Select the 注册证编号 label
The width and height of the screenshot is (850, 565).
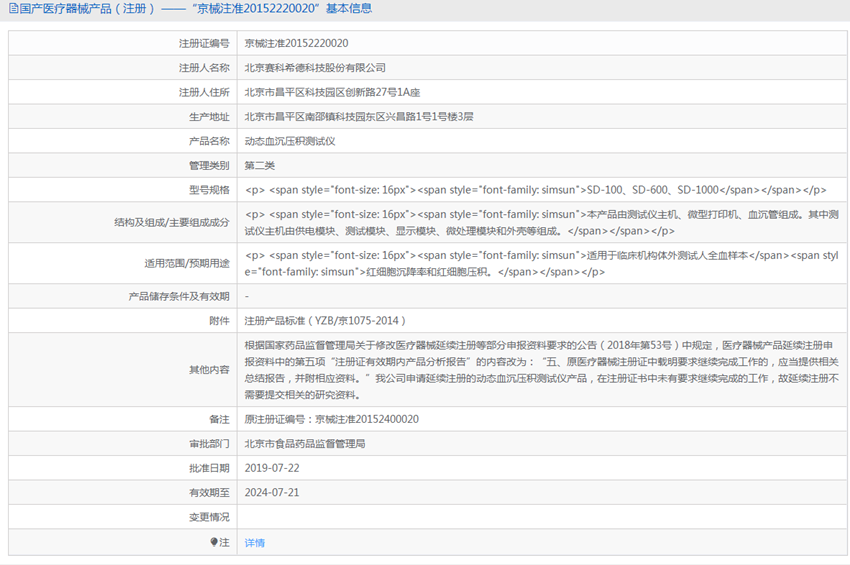(204, 43)
